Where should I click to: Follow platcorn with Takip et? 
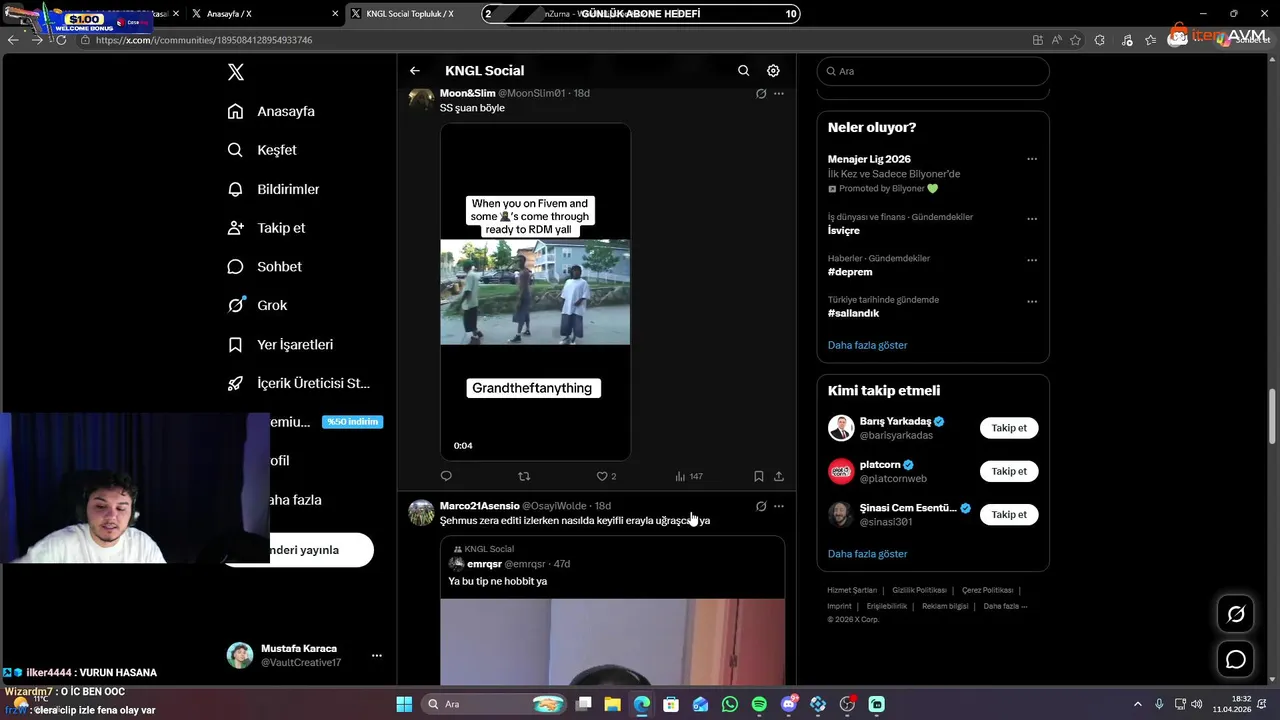coord(1009,471)
